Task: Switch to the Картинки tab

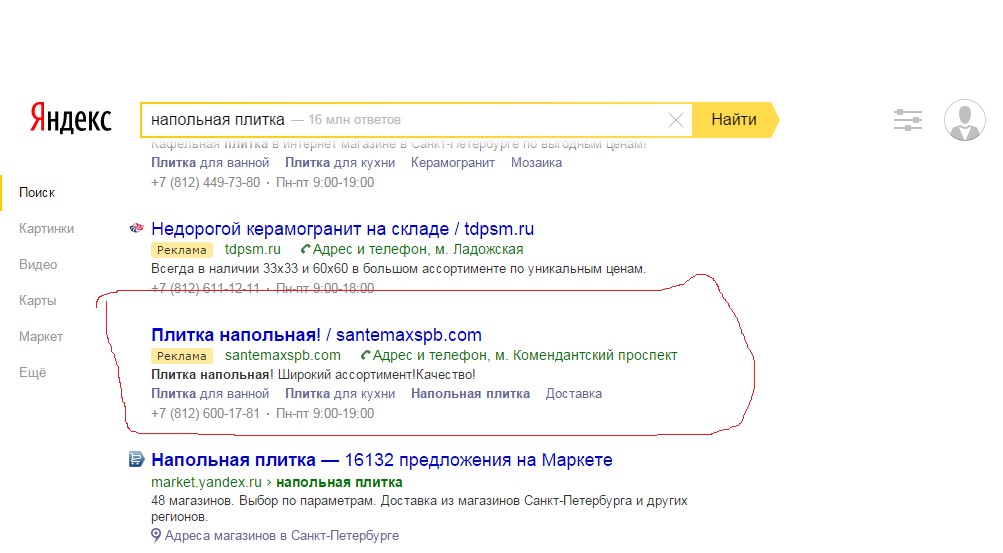Action: point(46,229)
